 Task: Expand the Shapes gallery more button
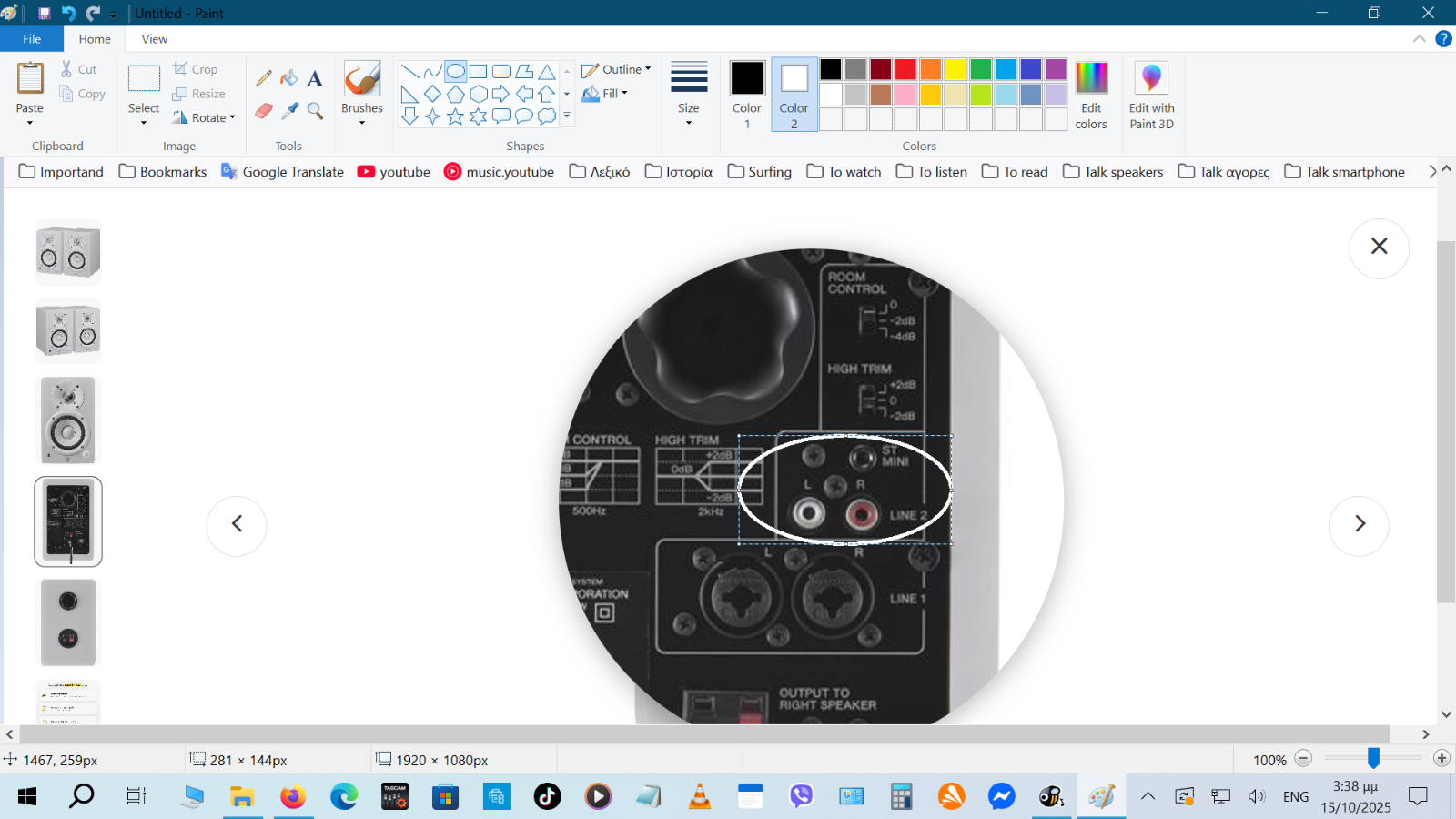coord(567,116)
